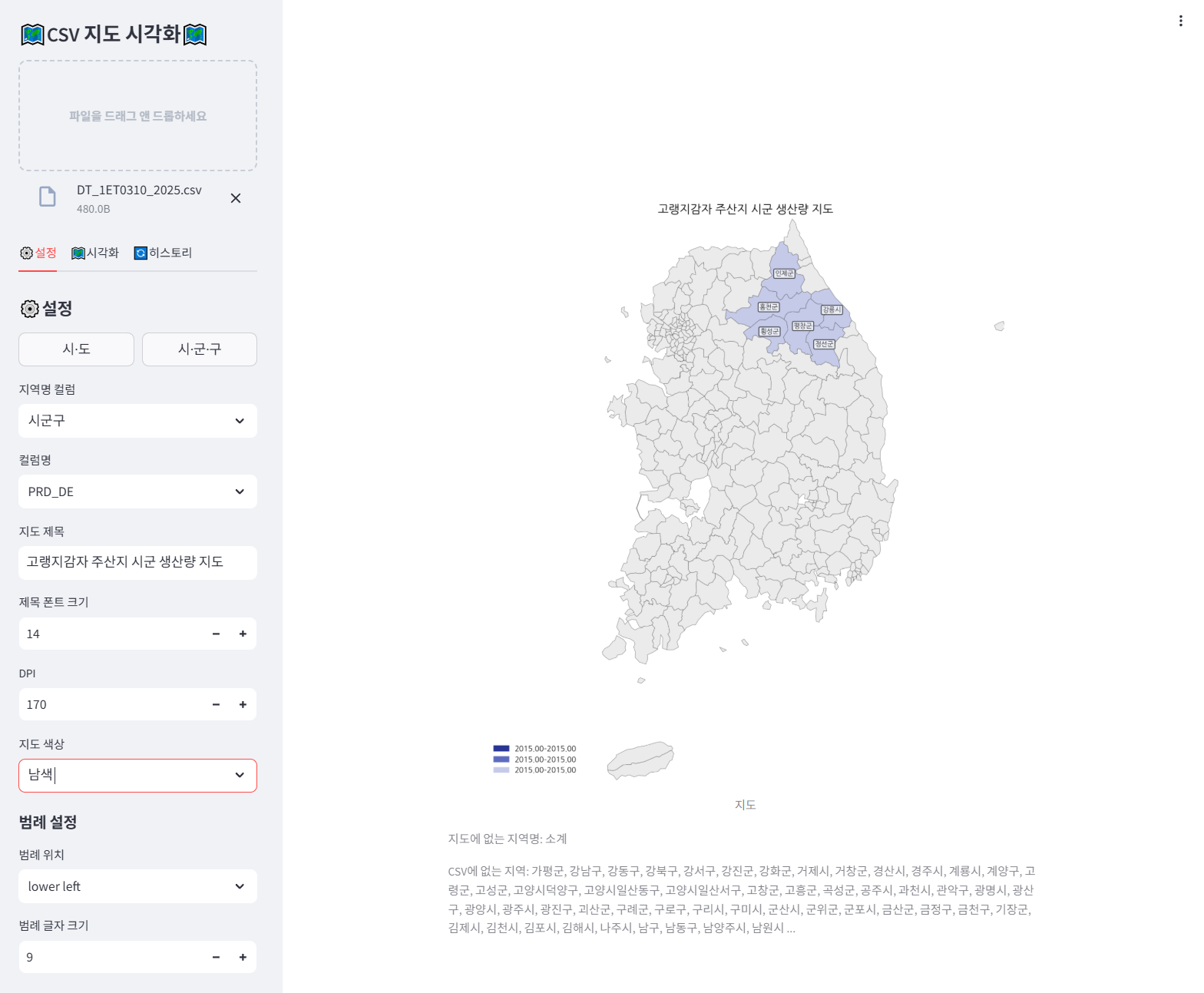Increase 범례 글자 크기 with plus button
Screen dimensions: 1204x993
243,957
